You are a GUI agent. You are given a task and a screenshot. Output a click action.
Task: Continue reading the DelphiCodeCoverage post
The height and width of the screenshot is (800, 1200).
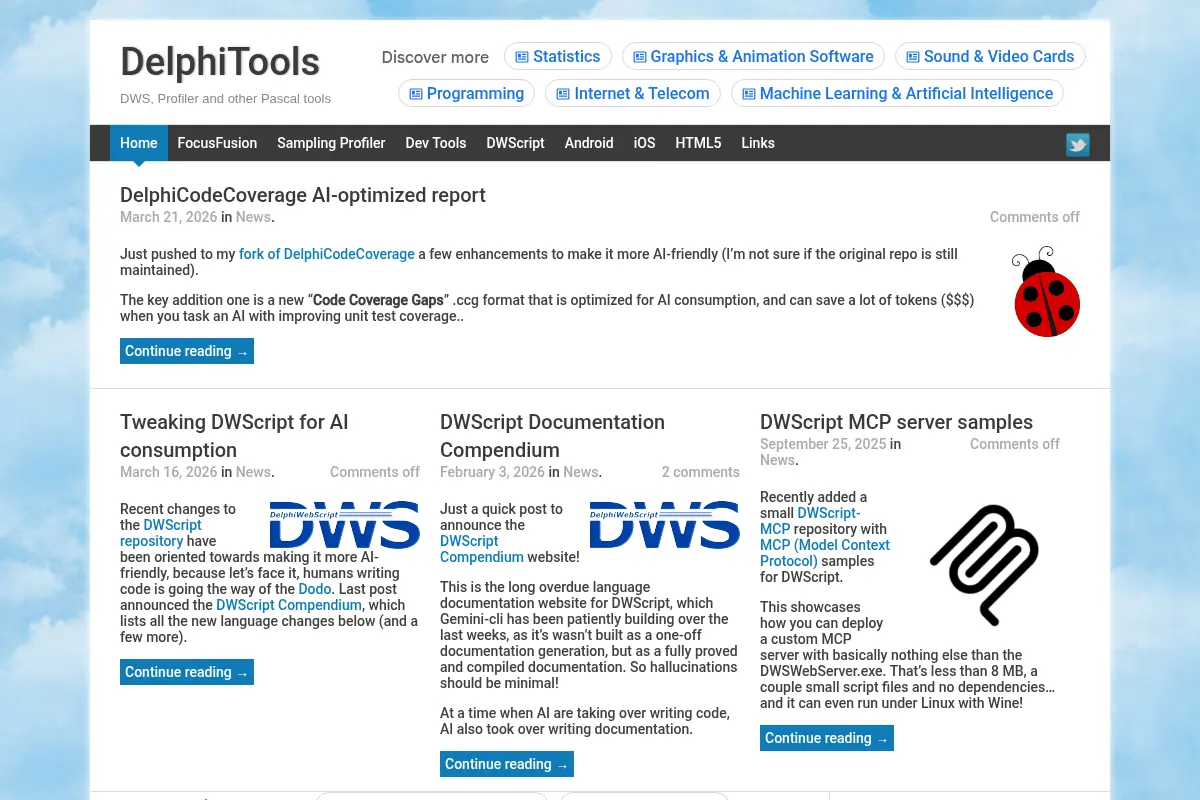click(x=187, y=351)
